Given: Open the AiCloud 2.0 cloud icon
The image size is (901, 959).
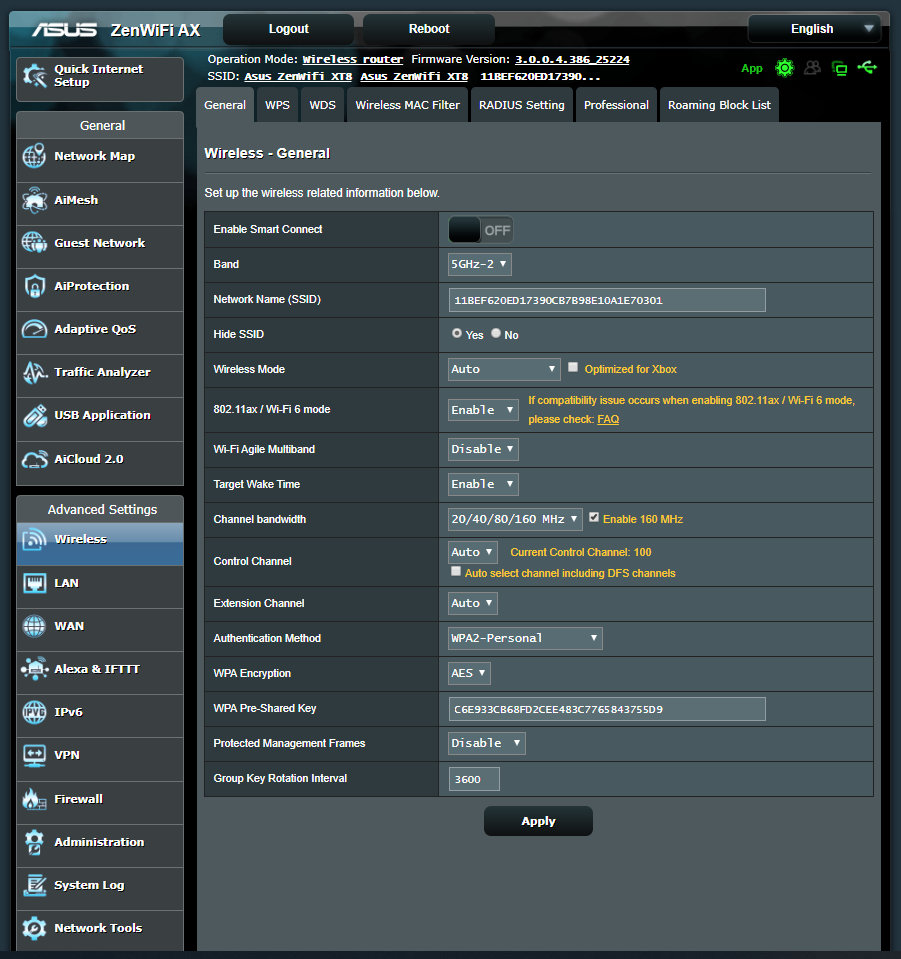Looking at the screenshot, I should coord(34,459).
